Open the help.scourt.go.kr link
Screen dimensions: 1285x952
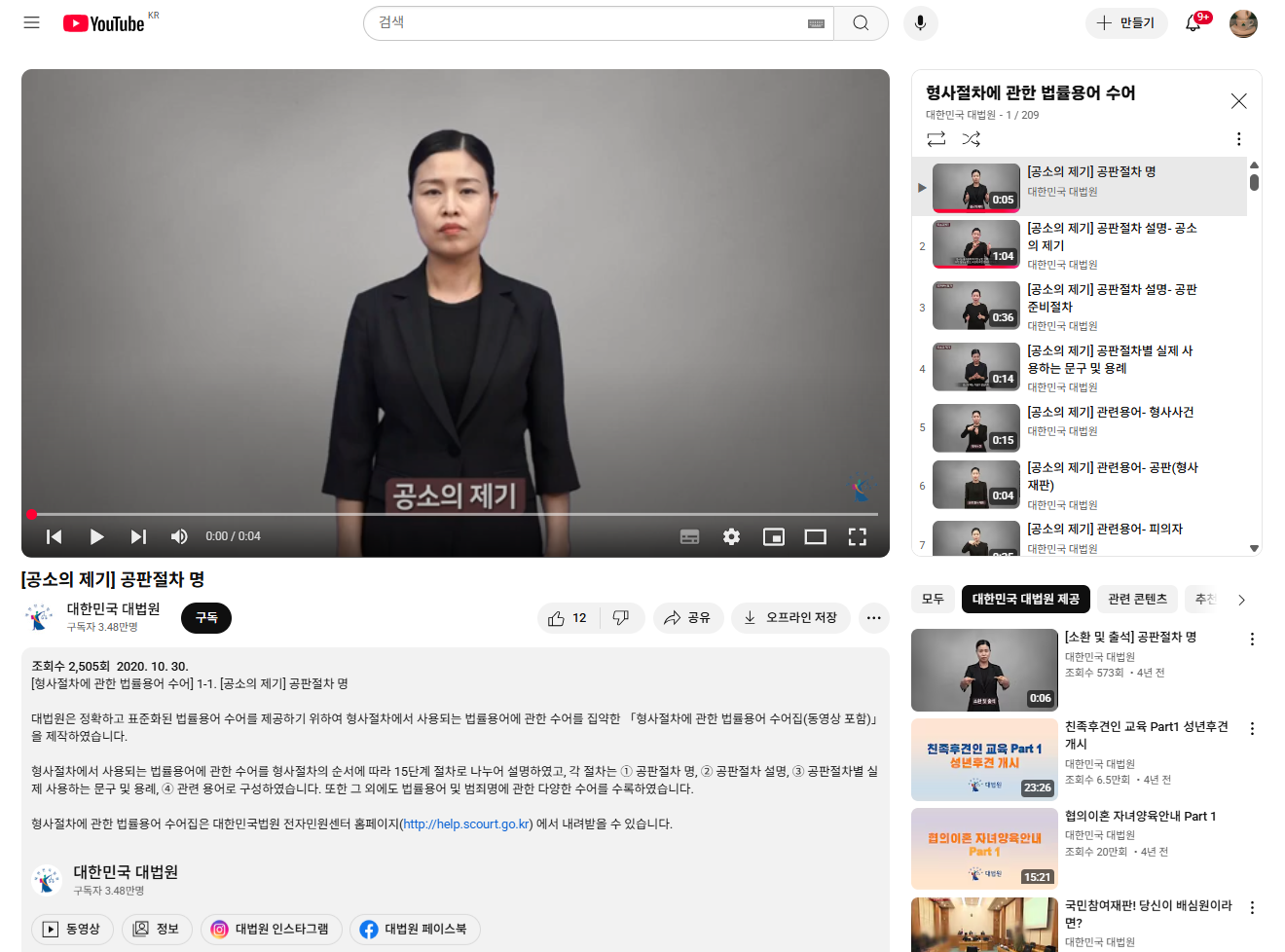(466, 824)
